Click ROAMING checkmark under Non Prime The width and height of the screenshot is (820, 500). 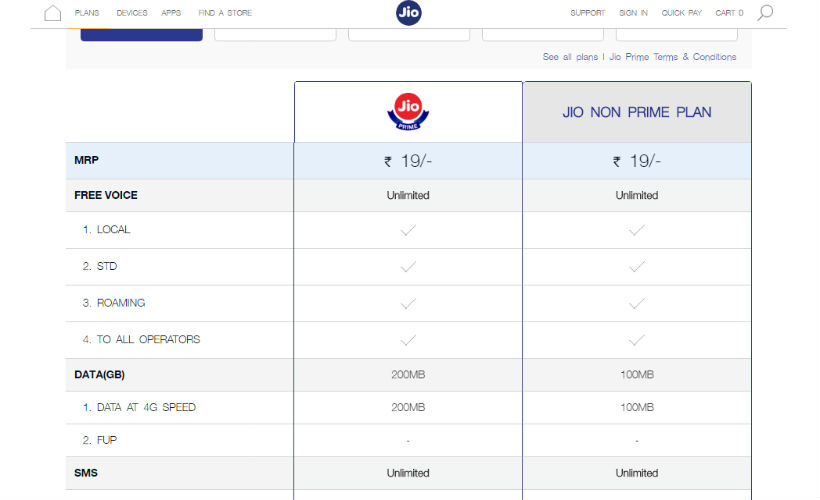pyautogui.click(x=636, y=303)
